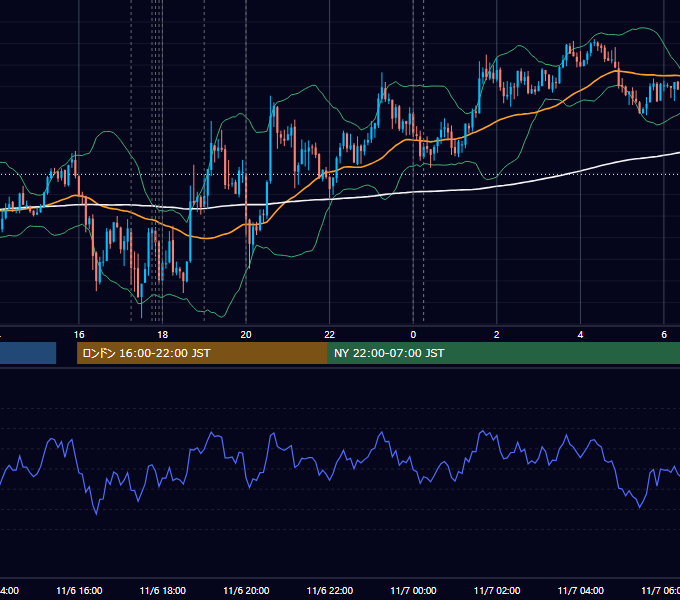Click the ロンドン 16:00-22:00 JST session bar
Image resolution: width=680 pixels, height=600 pixels.
202,353
